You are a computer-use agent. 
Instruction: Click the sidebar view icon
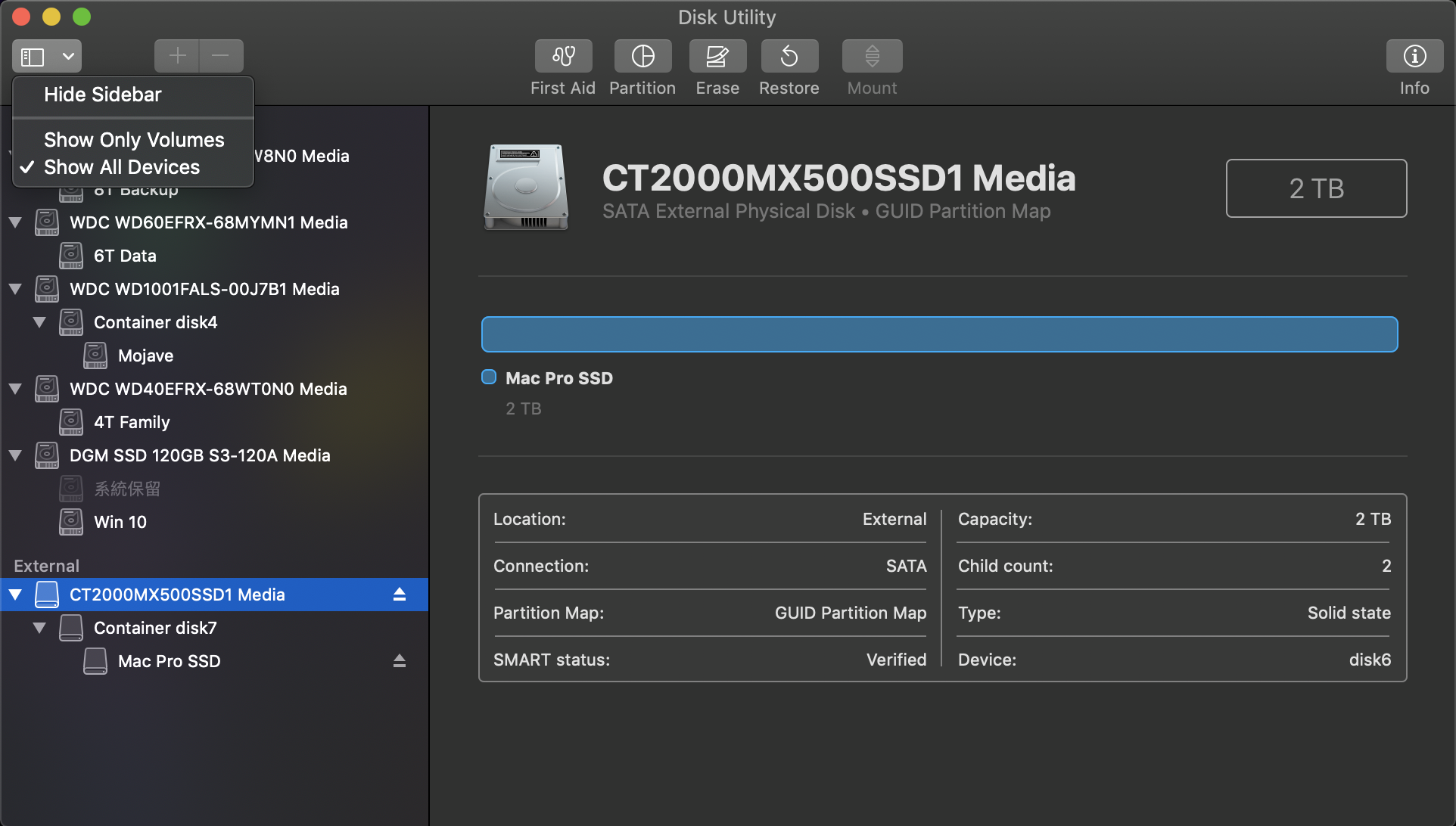pyautogui.click(x=33, y=57)
